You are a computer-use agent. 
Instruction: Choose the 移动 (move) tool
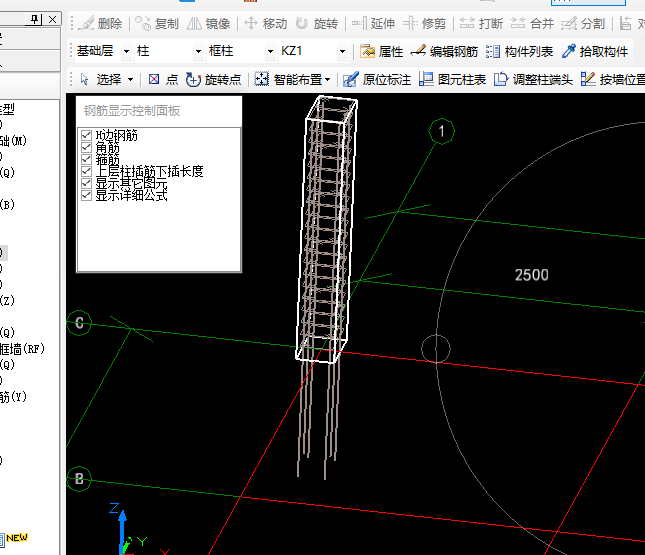(265, 23)
